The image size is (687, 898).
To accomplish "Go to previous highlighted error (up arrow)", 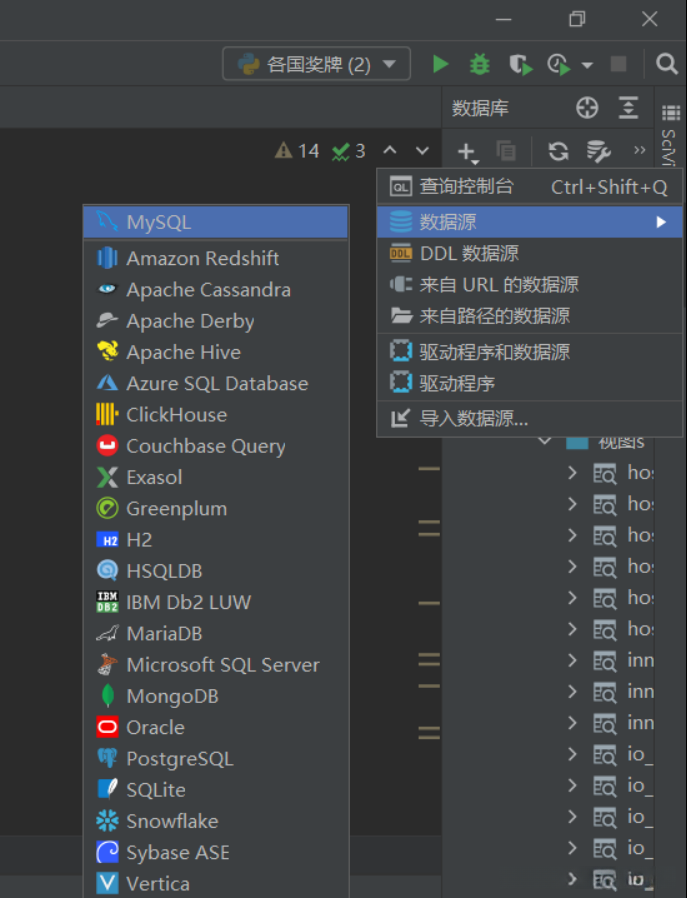I will pyautogui.click(x=390, y=151).
